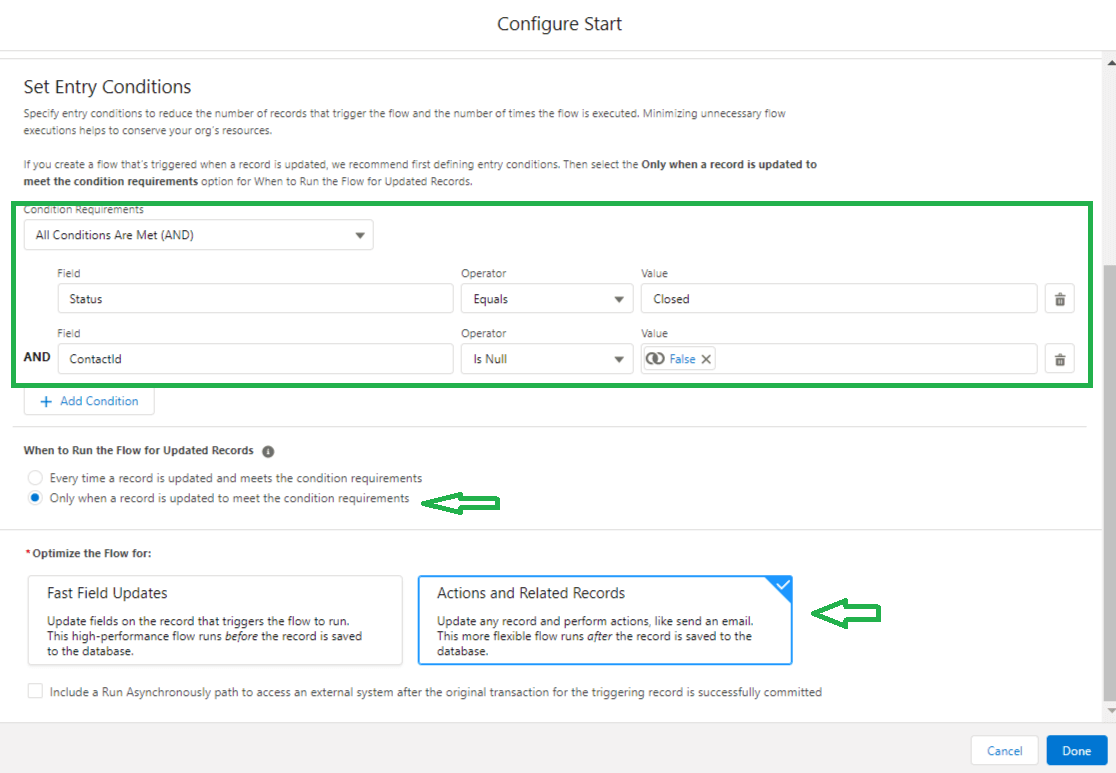The height and width of the screenshot is (773, 1116).
Task: Delete the ContactId condition using its trash icon
Action: coord(1059,358)
